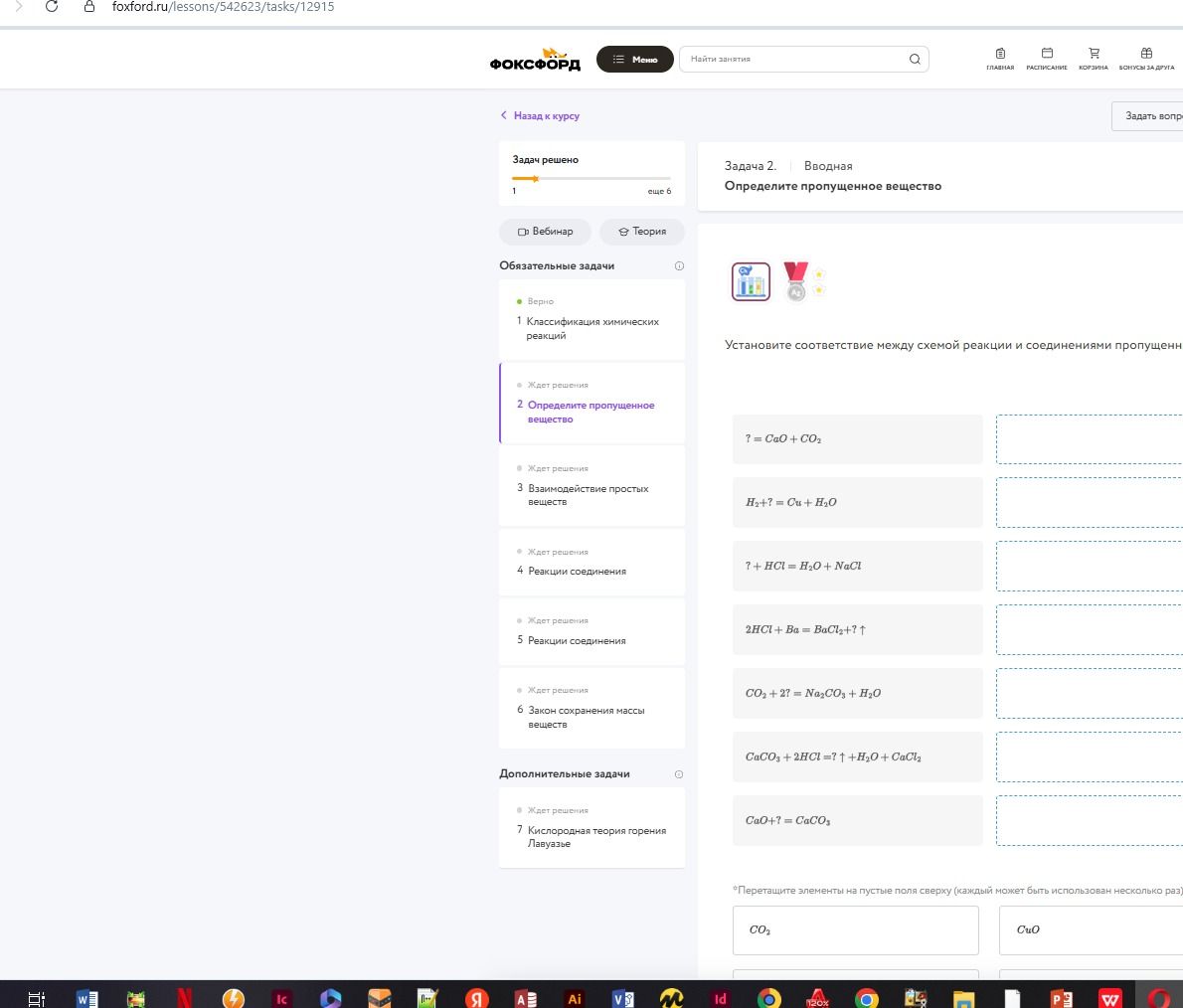Select task 3 Взаимодействие простых веществ
Viewport: 1183px width, 1008px height.
(592, 485)
